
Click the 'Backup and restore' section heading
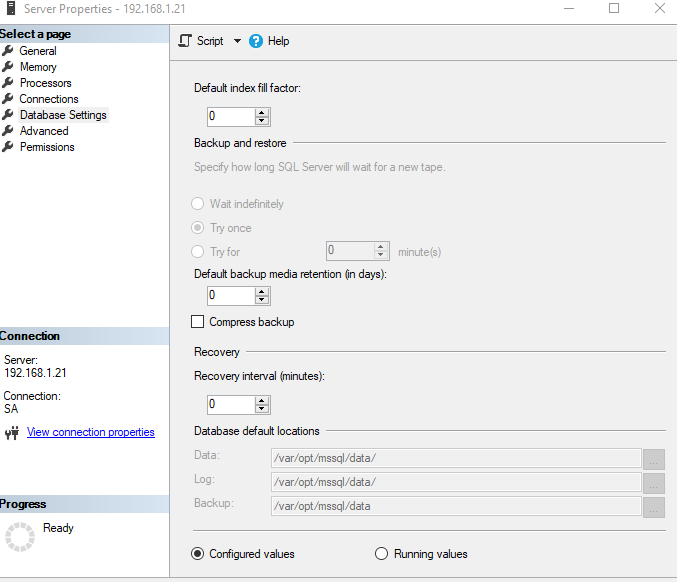coord(240,143)
